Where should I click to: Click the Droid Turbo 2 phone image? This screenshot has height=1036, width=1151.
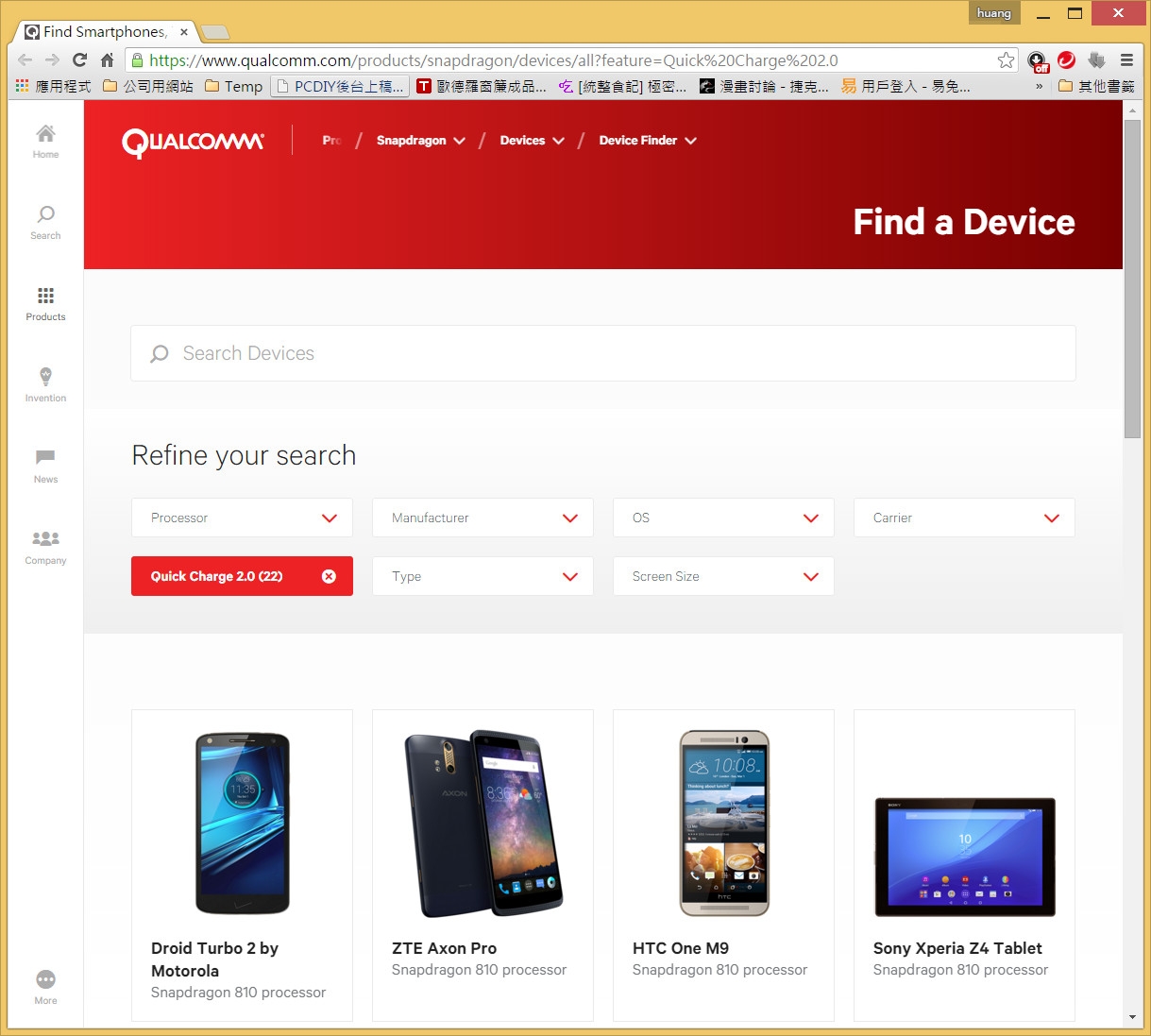pyautogui.click(x=243, y=824)
